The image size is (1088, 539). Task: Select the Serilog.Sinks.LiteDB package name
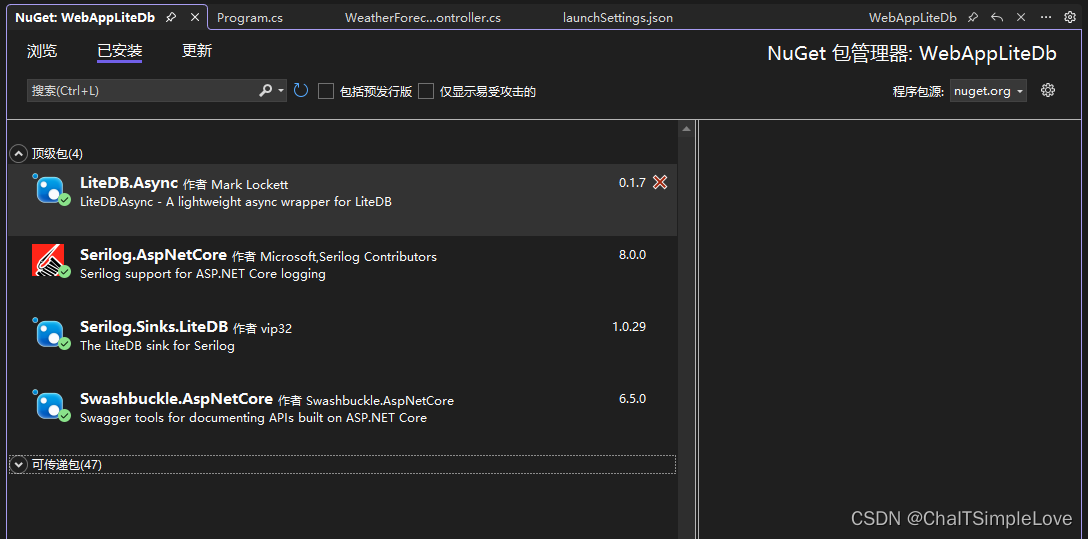click(x=154, y=327)
